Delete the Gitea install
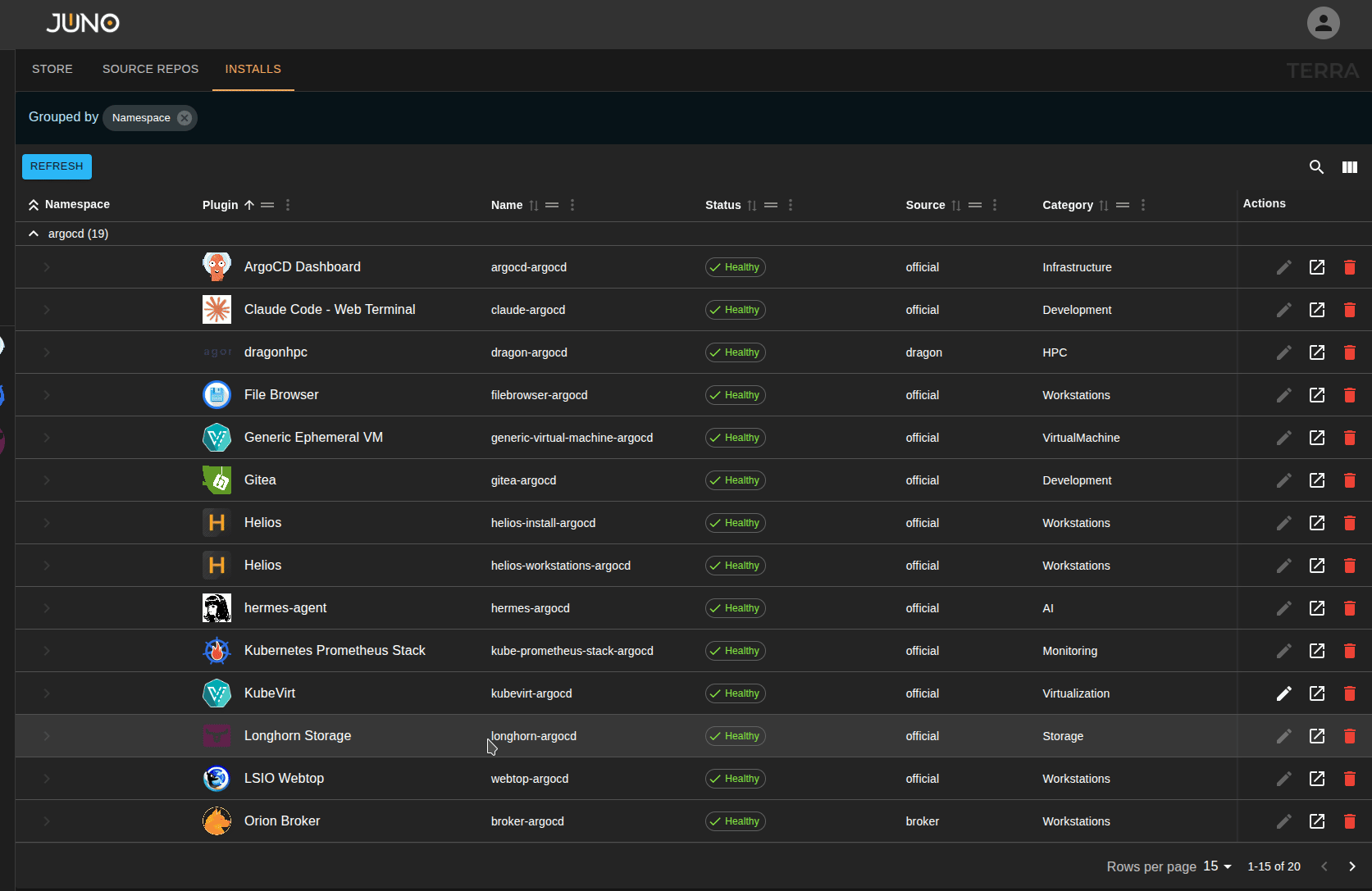This screenshot has height=891, width=1372. (1349, 480)
